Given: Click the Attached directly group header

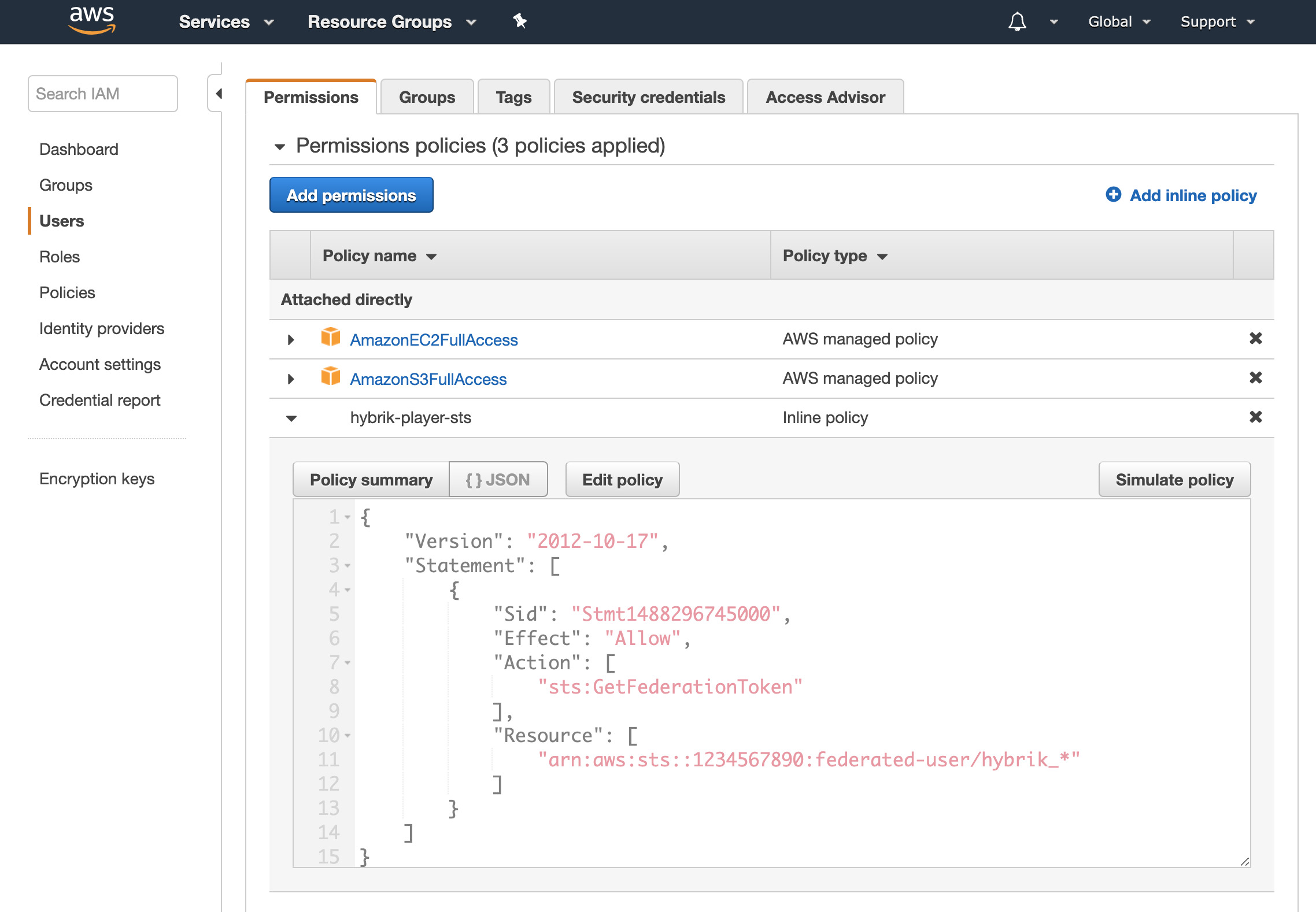Looking at the screenshot, I should point(346,299).
